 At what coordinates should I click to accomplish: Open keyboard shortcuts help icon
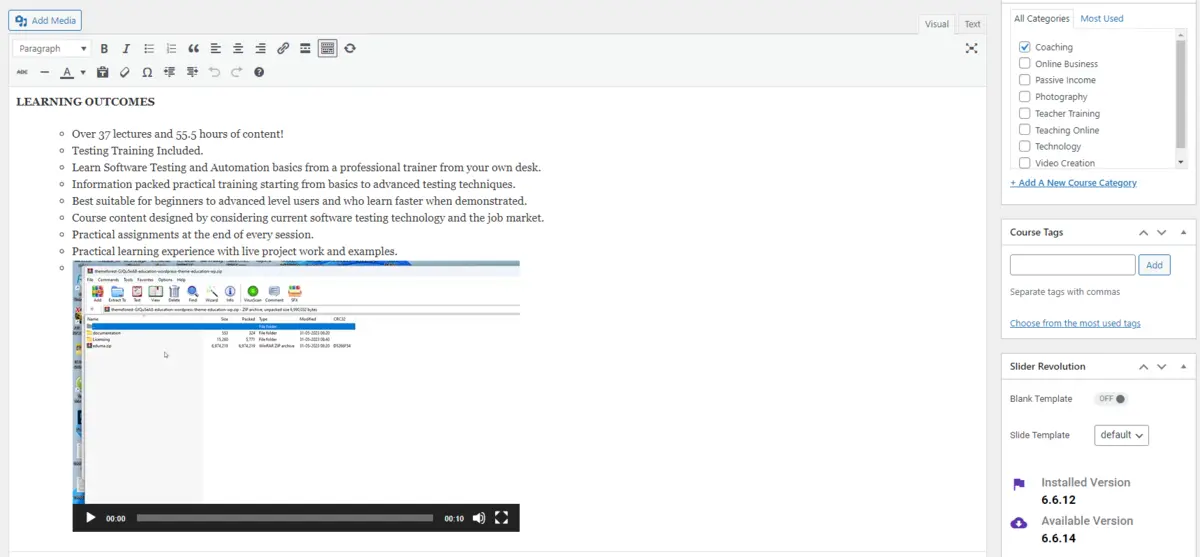click(x=259, y=72)
